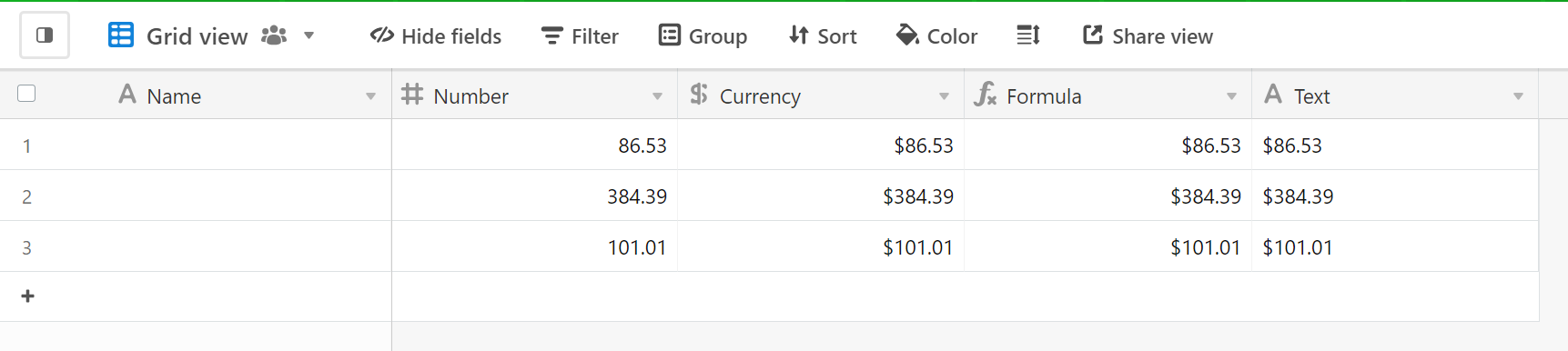The width and height of the screenshot is (1568, 351).
Task: Select the Text cell containing $384.39
Action: [1395, 196]
